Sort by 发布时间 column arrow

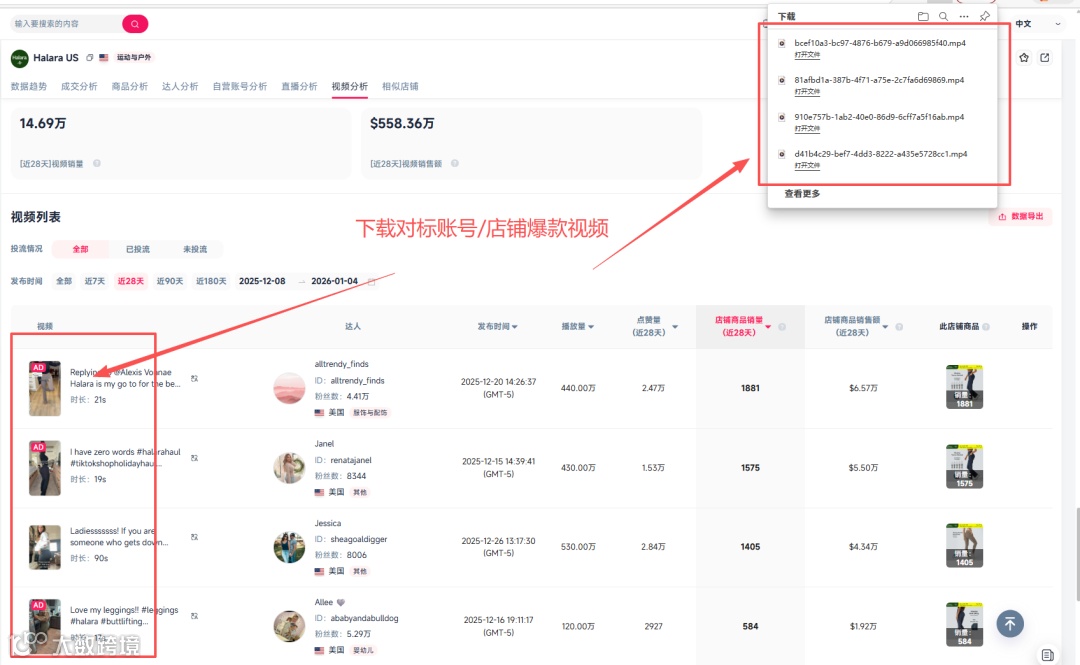click(515, 327)
